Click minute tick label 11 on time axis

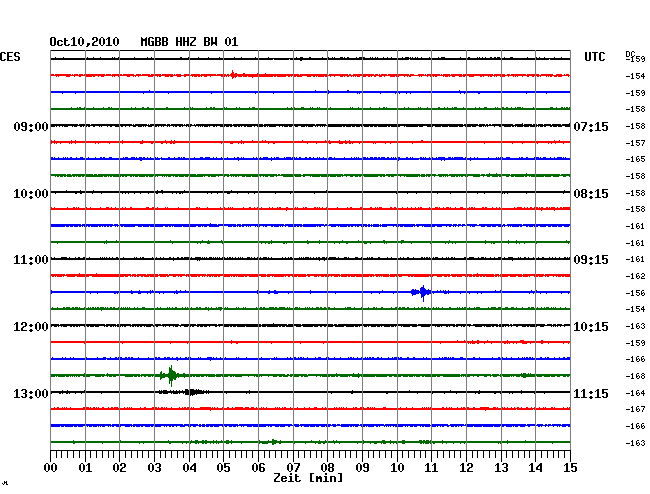(x=431, y=468)
